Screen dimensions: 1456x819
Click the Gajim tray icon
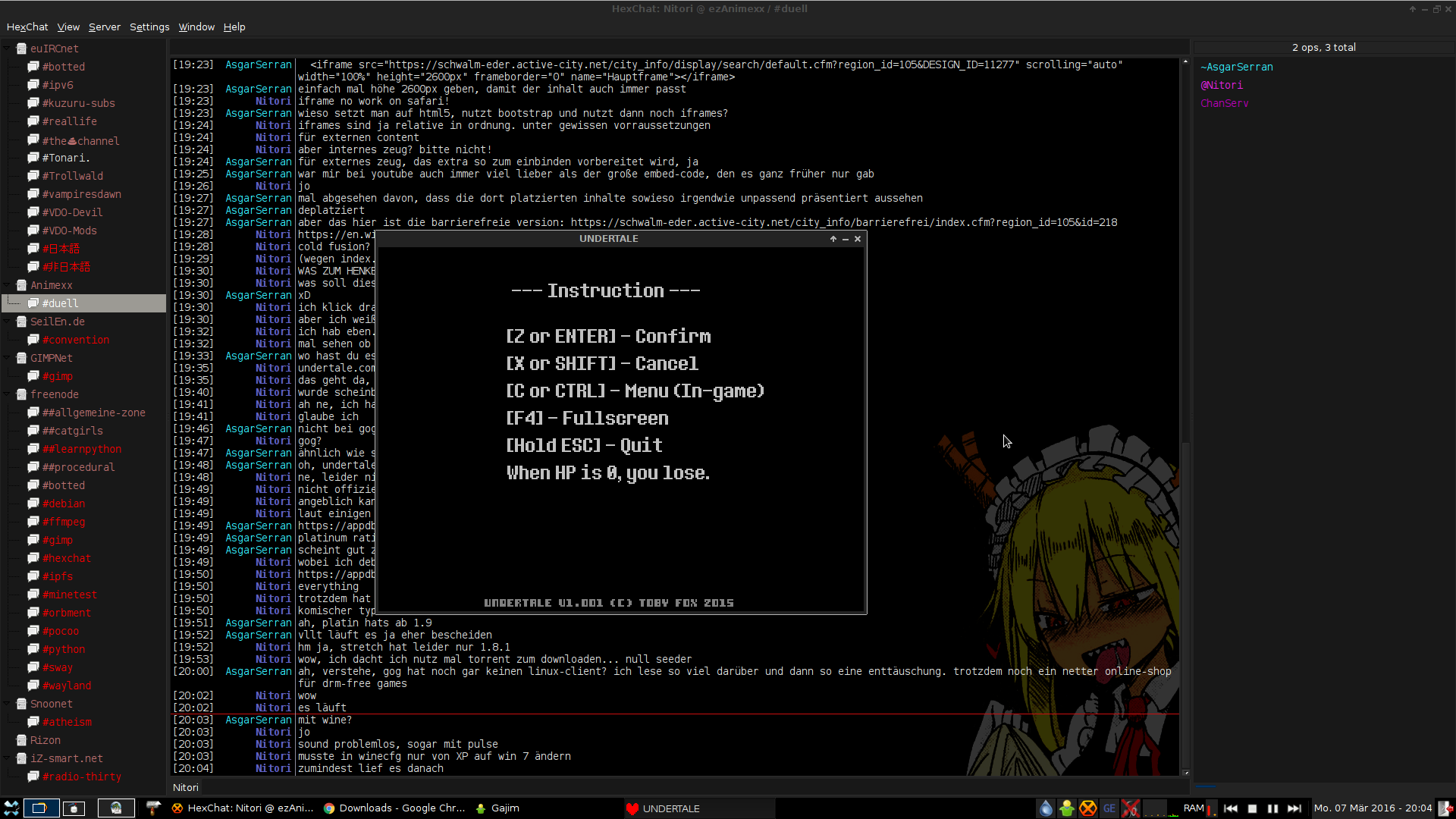pos(1067,808)
